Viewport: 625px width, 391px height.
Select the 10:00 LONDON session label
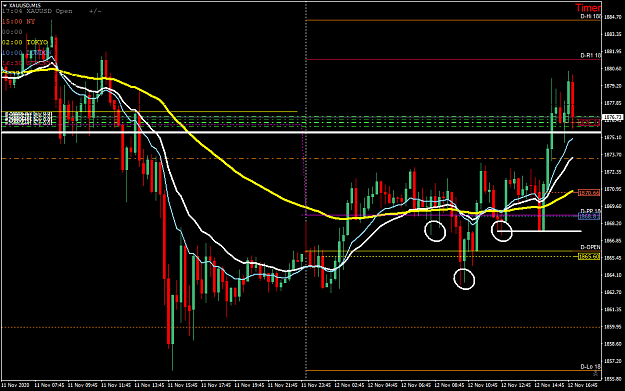[27, 53]
